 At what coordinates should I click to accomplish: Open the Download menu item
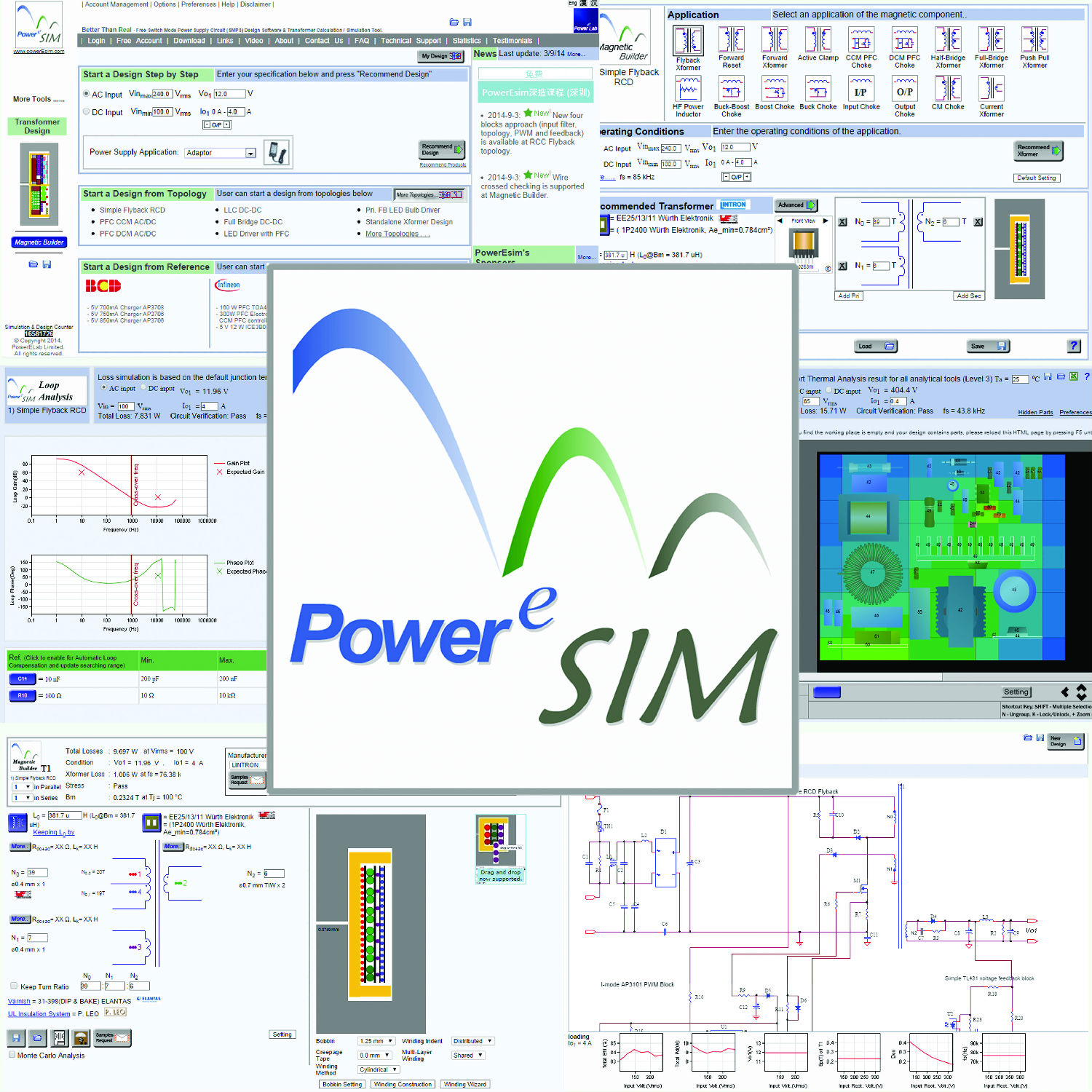(x=189, y=41)
